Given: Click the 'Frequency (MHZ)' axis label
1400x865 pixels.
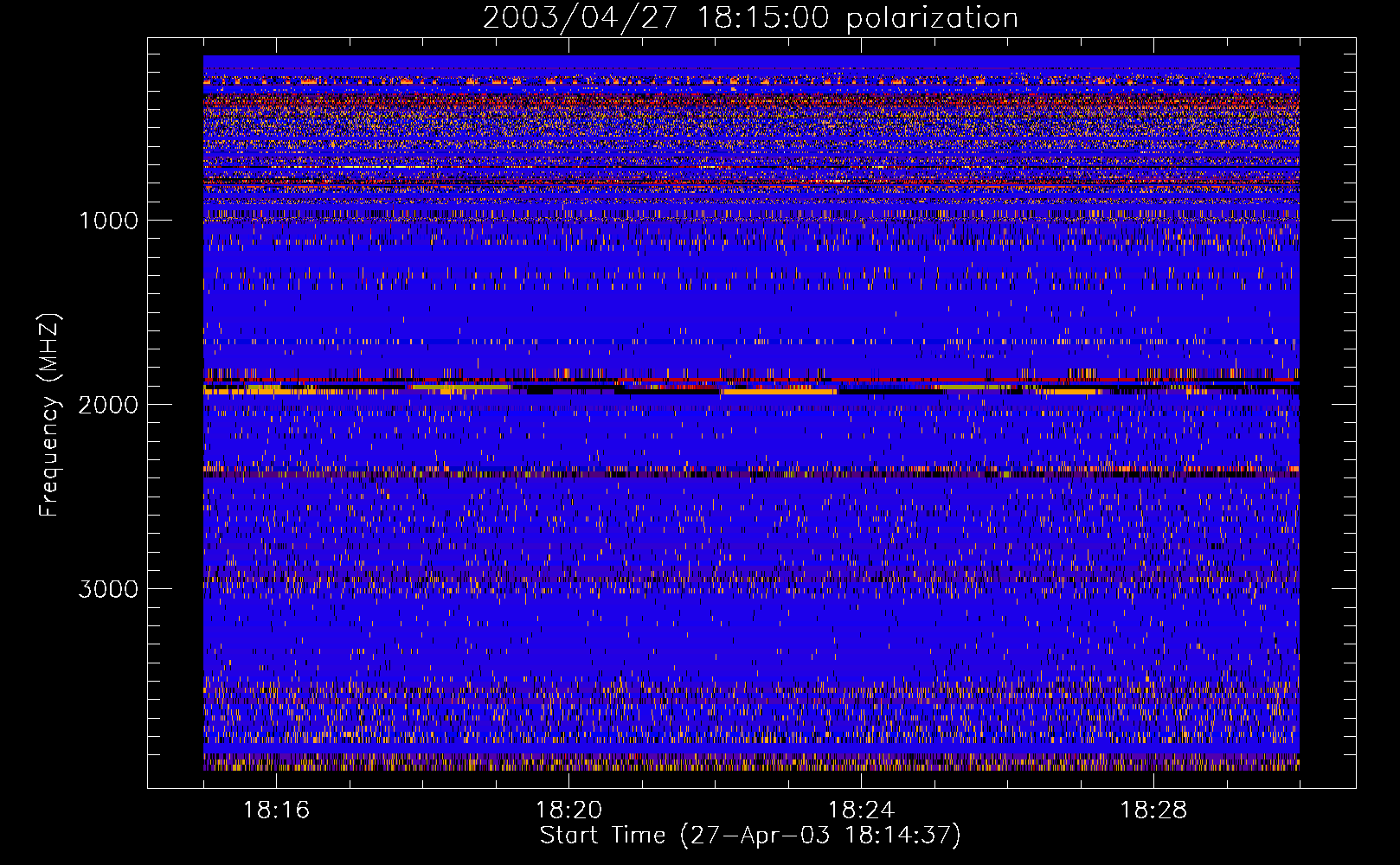Looking at the screenshot, I should pyautogui.click(x=49, y=415).
